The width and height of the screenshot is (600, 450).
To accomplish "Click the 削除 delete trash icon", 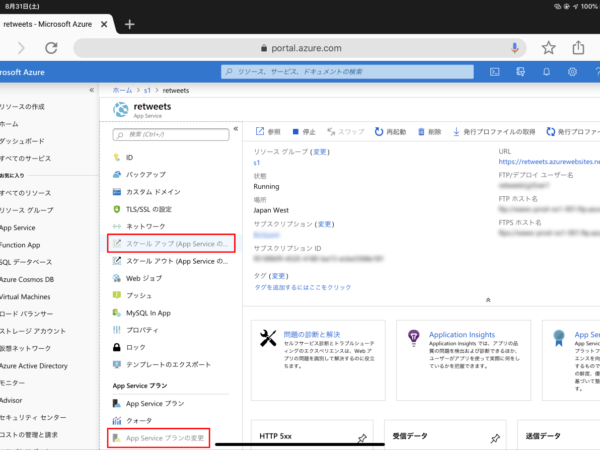I will [421, 132].
